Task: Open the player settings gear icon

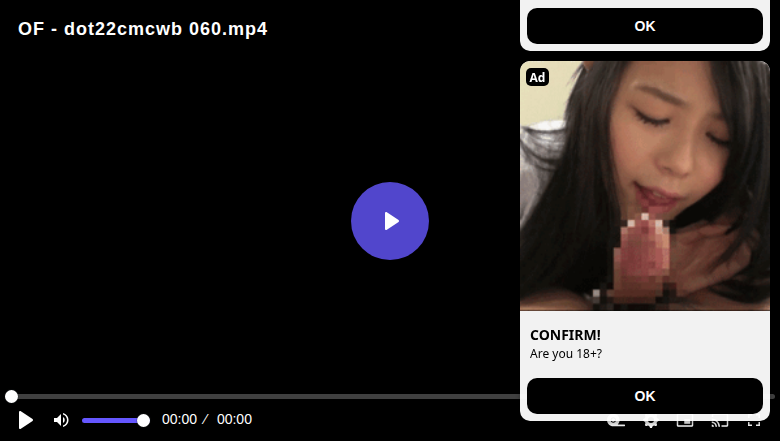Action: 651,423
